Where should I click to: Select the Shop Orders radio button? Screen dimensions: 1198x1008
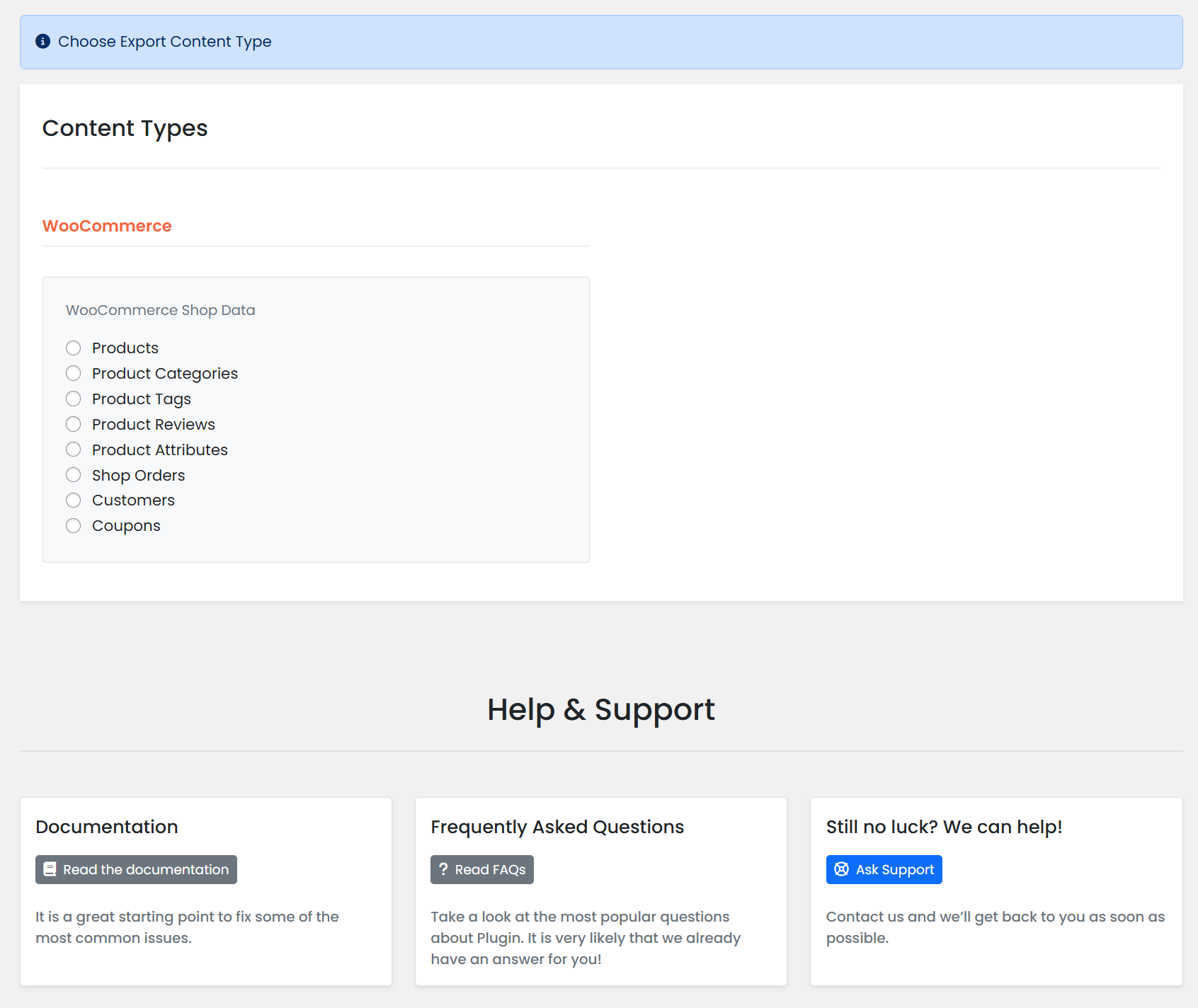pos(73,474)
